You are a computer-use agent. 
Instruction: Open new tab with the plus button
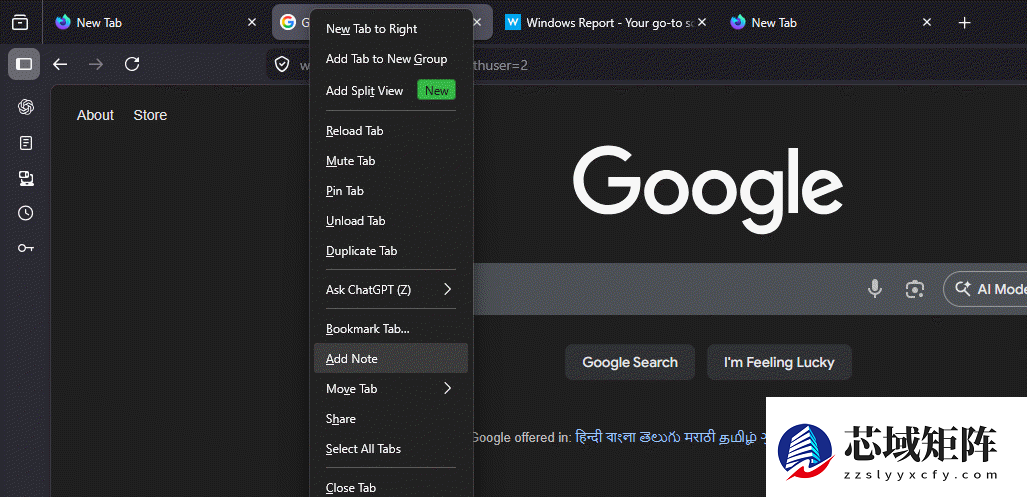click(x=964, y=22)
